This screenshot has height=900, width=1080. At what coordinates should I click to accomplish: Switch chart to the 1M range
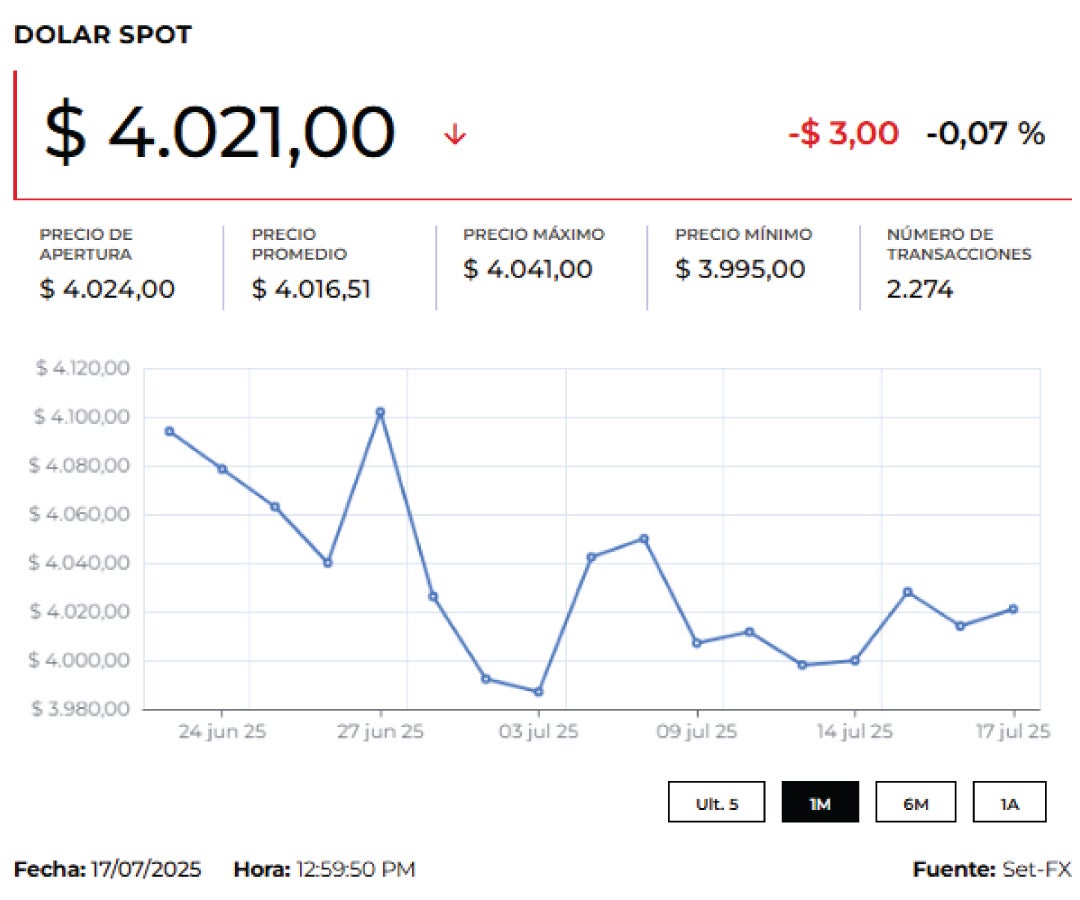click(x=820, y=803)
